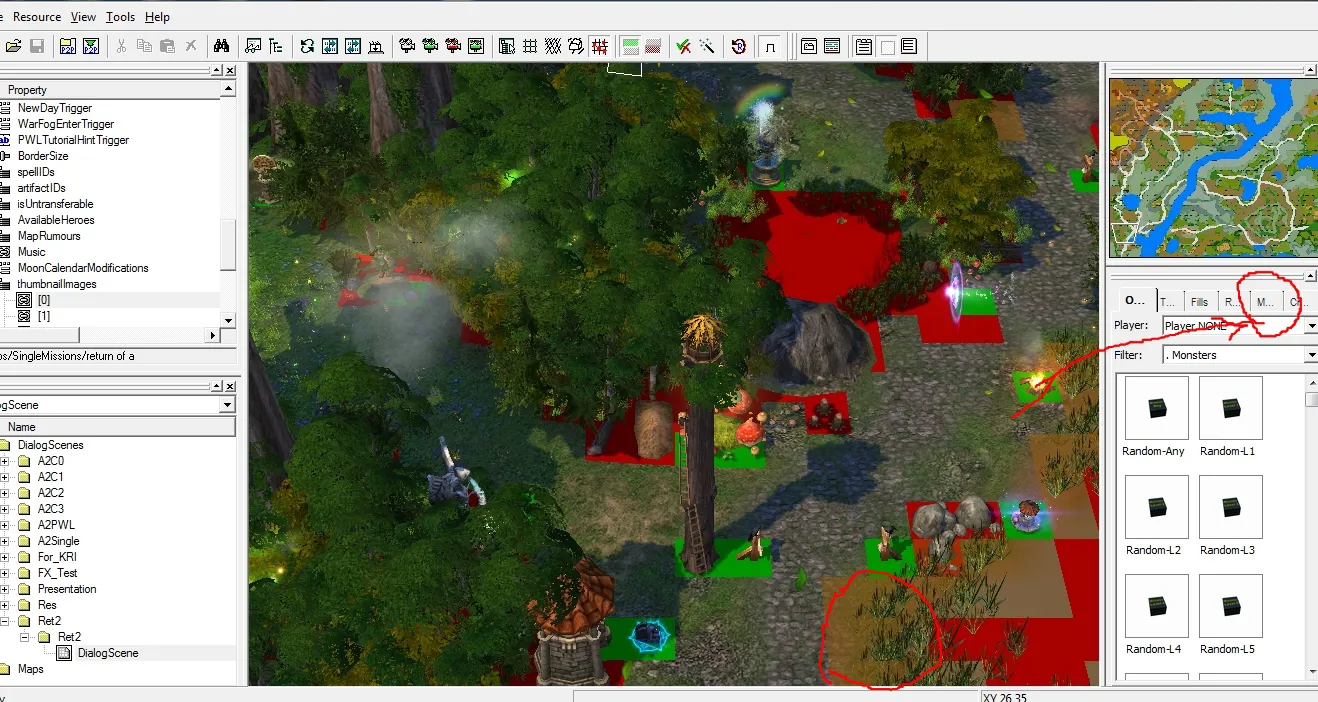Select the DialogScene file tree item
Screen dimensions: 1318x702
[108, 653]
